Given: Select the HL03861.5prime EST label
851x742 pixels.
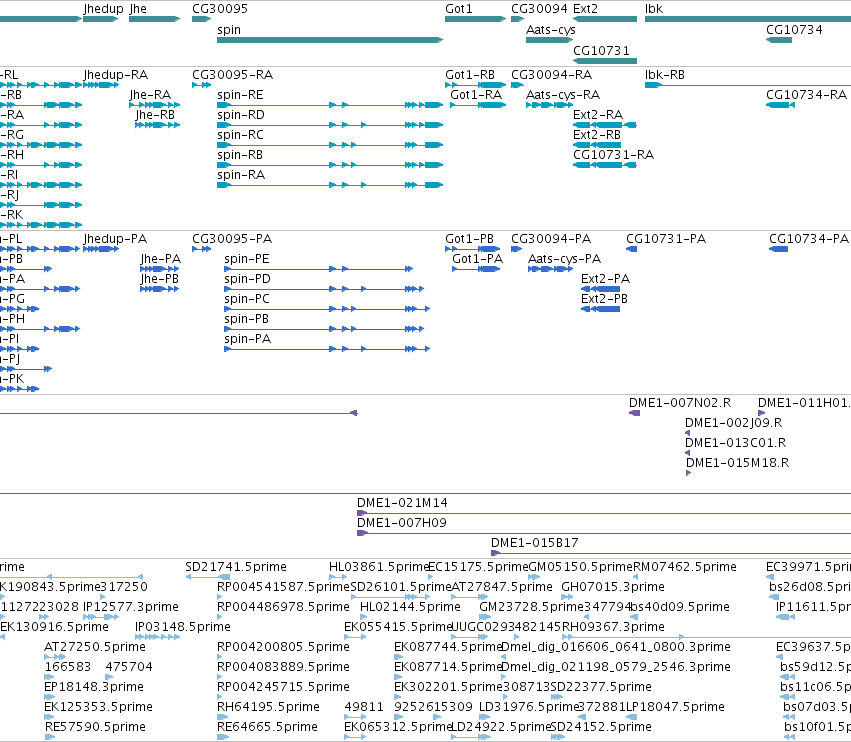Looking at the screenshot, I should pos(379,567).
